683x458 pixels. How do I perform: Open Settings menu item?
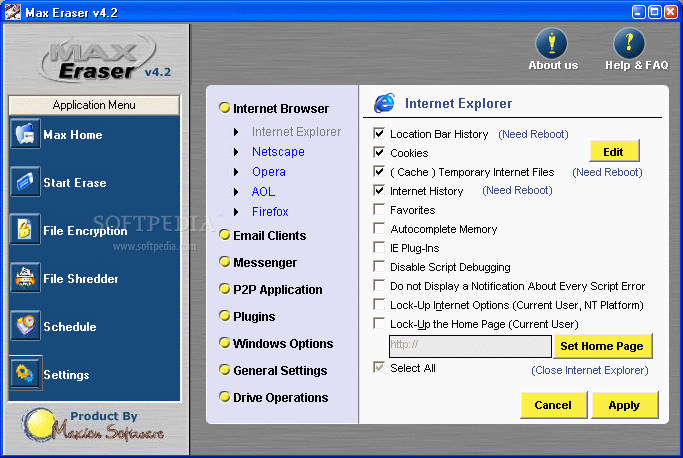(66, 375)
